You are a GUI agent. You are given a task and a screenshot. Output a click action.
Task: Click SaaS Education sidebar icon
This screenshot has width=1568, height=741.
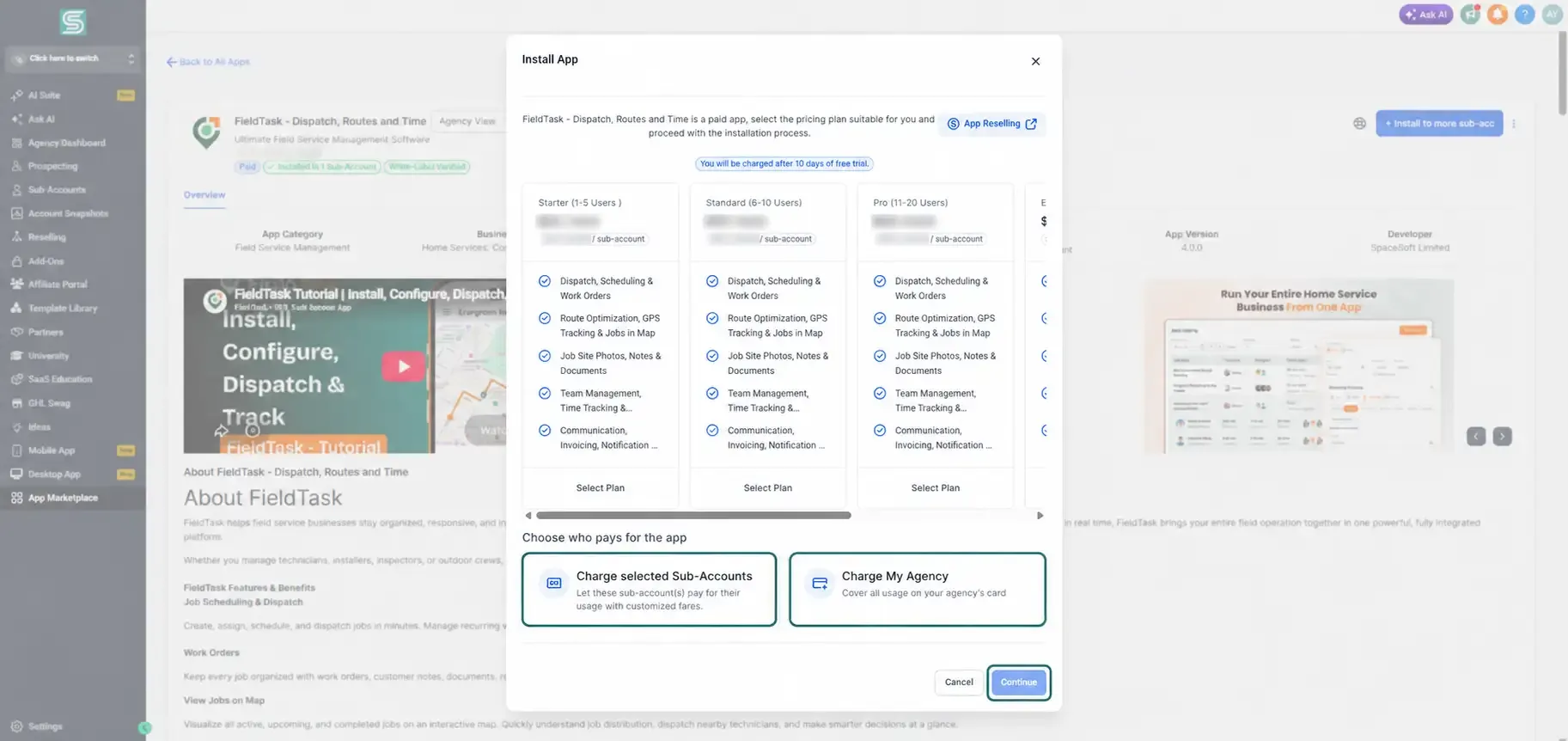click(16, 379)
